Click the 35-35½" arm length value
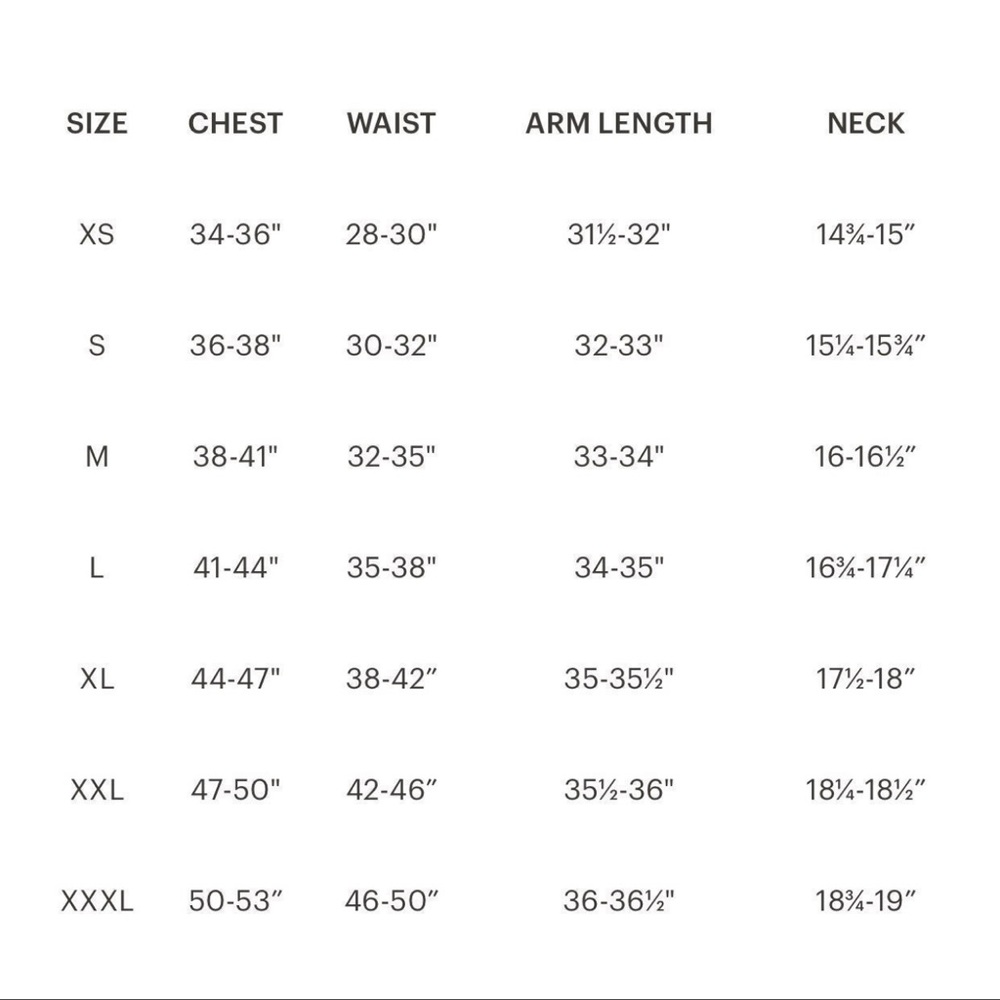The image size is (1000, 1000). pos(619,678)
